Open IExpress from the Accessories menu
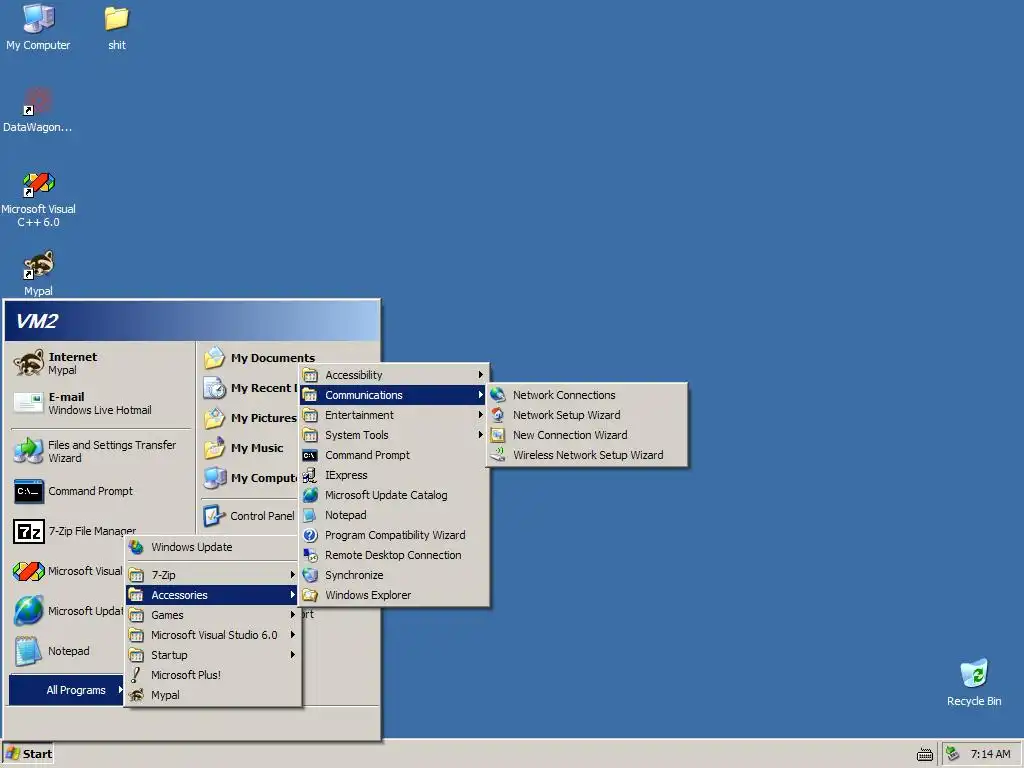The image size is (1024, 768). (x=394, y=475)
